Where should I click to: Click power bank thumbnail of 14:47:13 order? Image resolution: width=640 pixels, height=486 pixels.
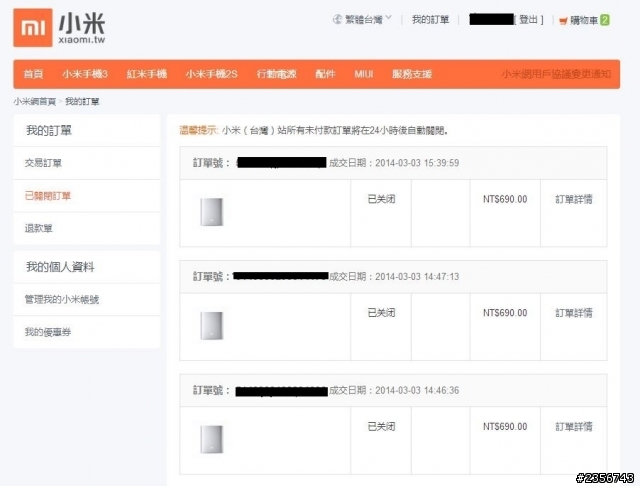[211, 326]
